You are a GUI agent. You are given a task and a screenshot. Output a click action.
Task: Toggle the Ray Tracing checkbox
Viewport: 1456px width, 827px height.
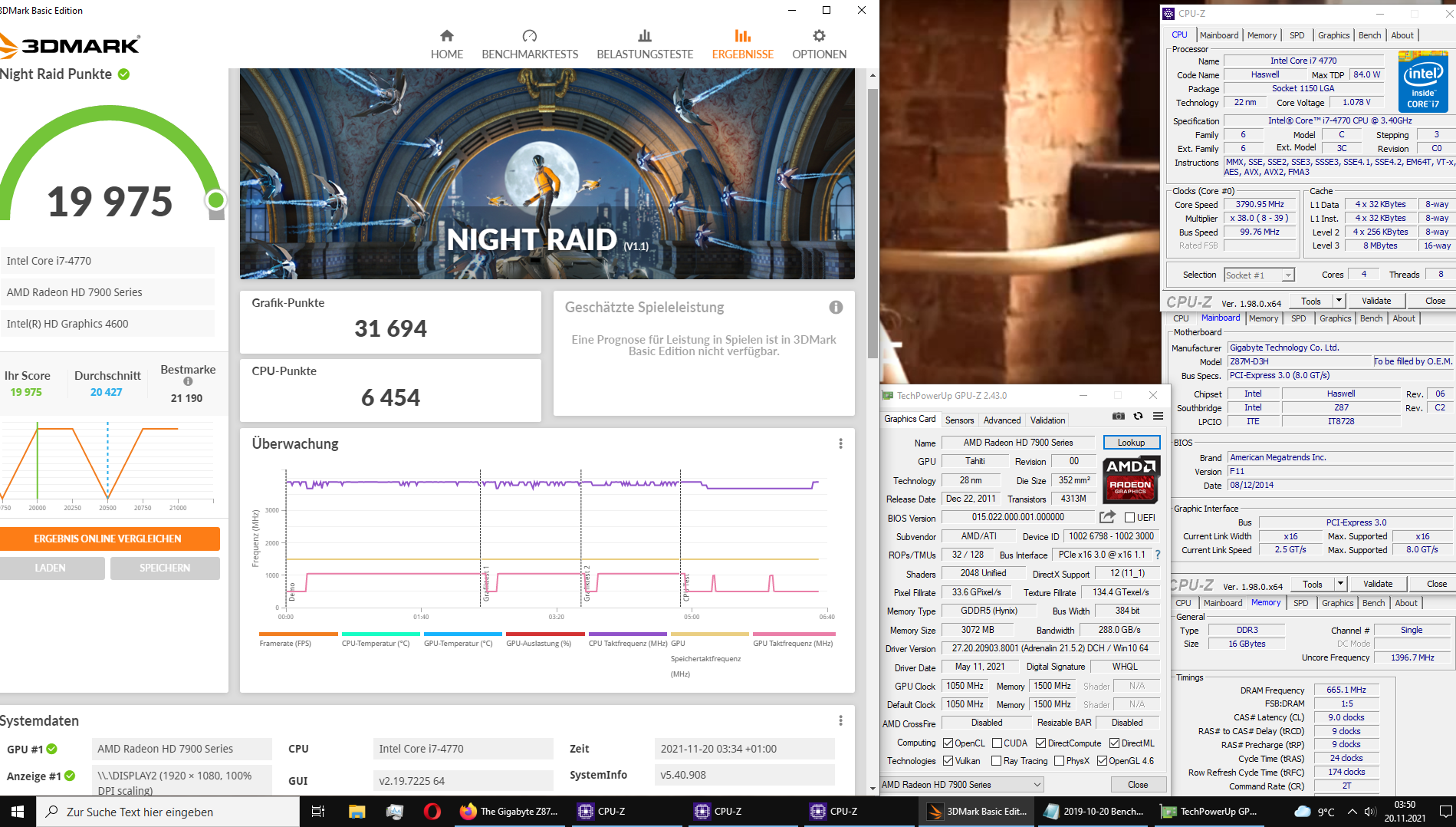(996, 760)
